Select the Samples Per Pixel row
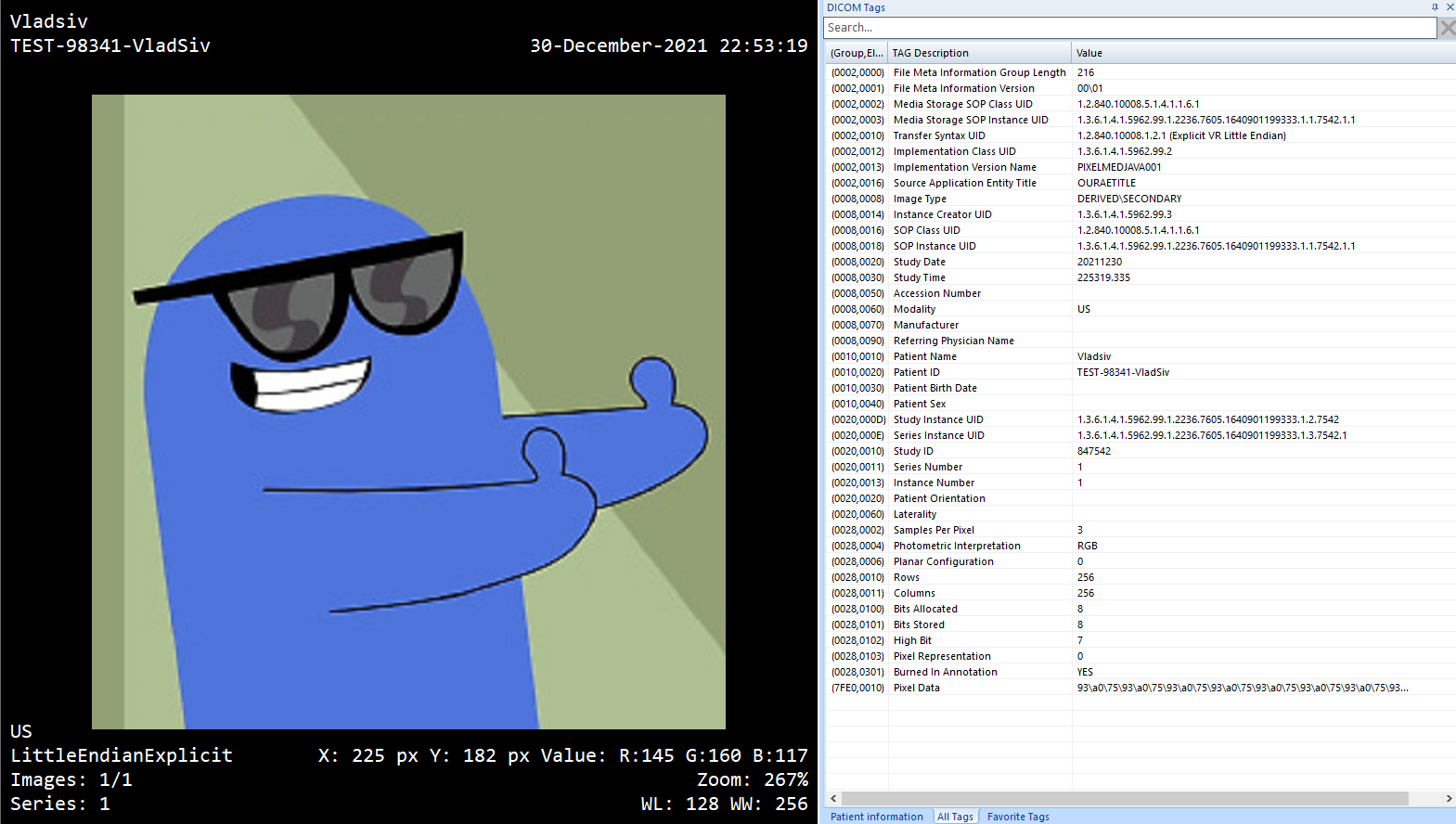Image resolution: width=1456 pixels, height=824 pixels. tap(1140, 530)
